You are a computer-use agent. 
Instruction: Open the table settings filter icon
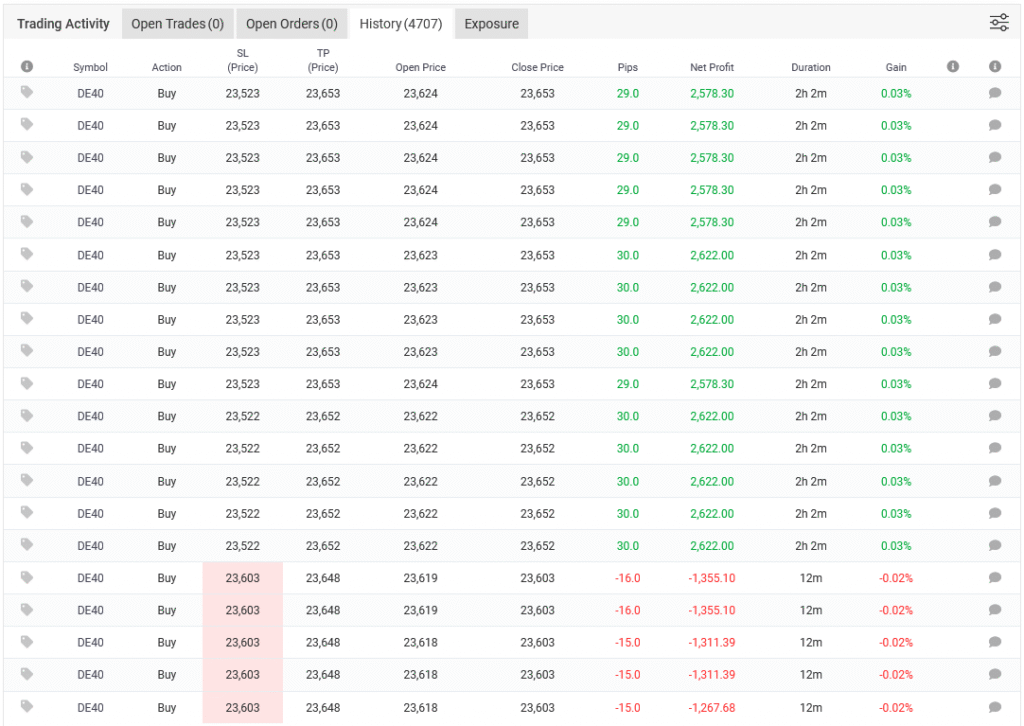(998, 23)
